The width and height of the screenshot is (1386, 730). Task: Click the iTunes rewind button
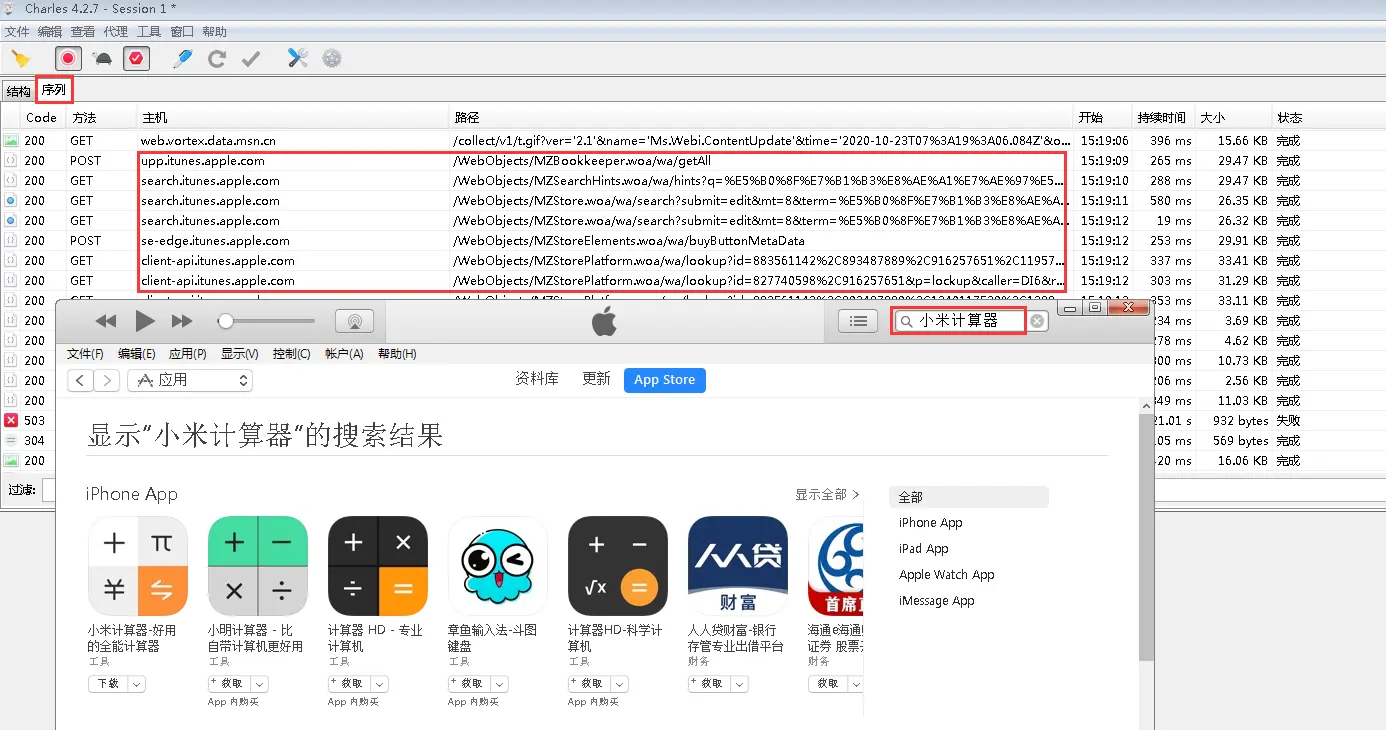pos(106,321)
